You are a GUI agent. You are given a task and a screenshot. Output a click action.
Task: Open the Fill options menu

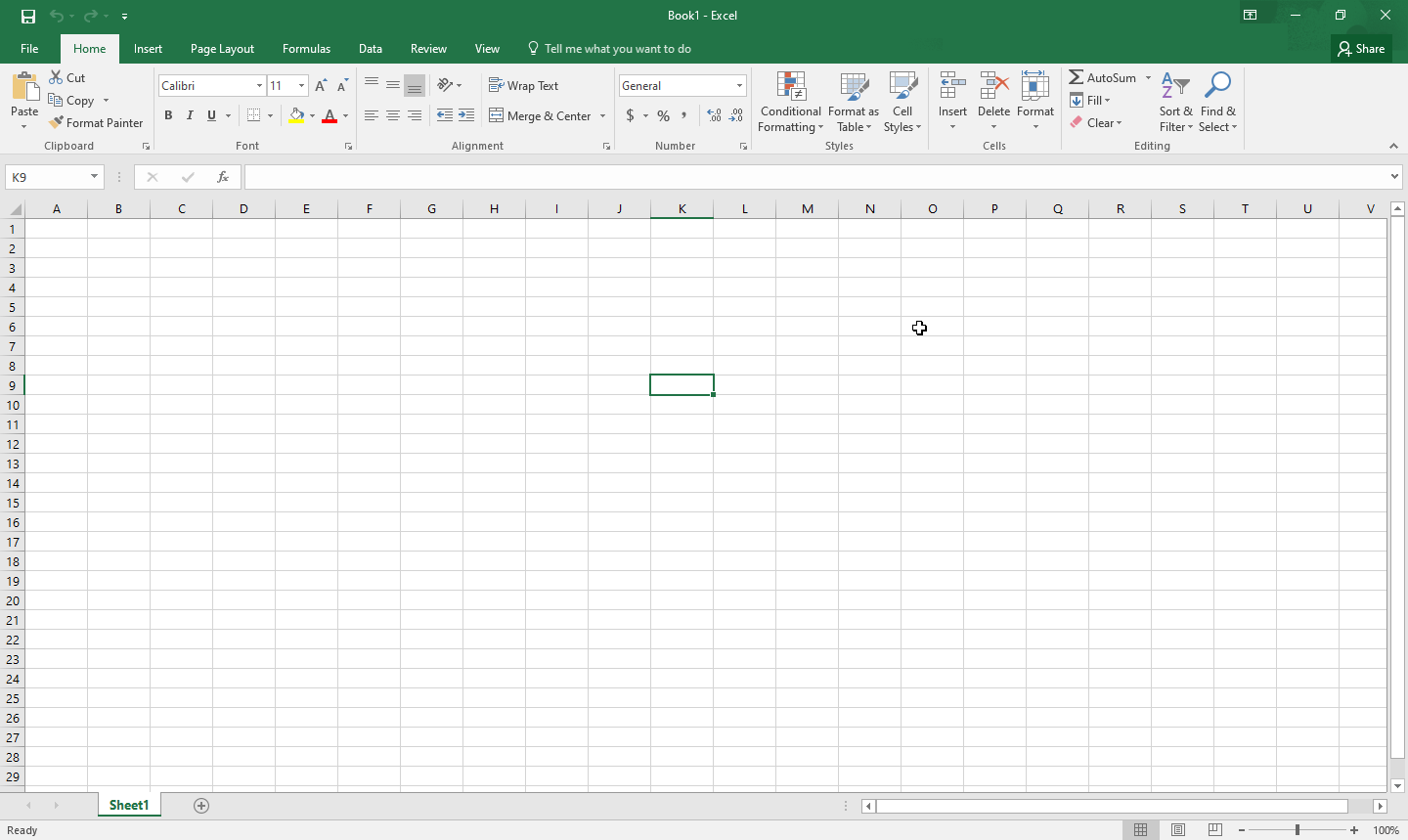pos(1090,100)
